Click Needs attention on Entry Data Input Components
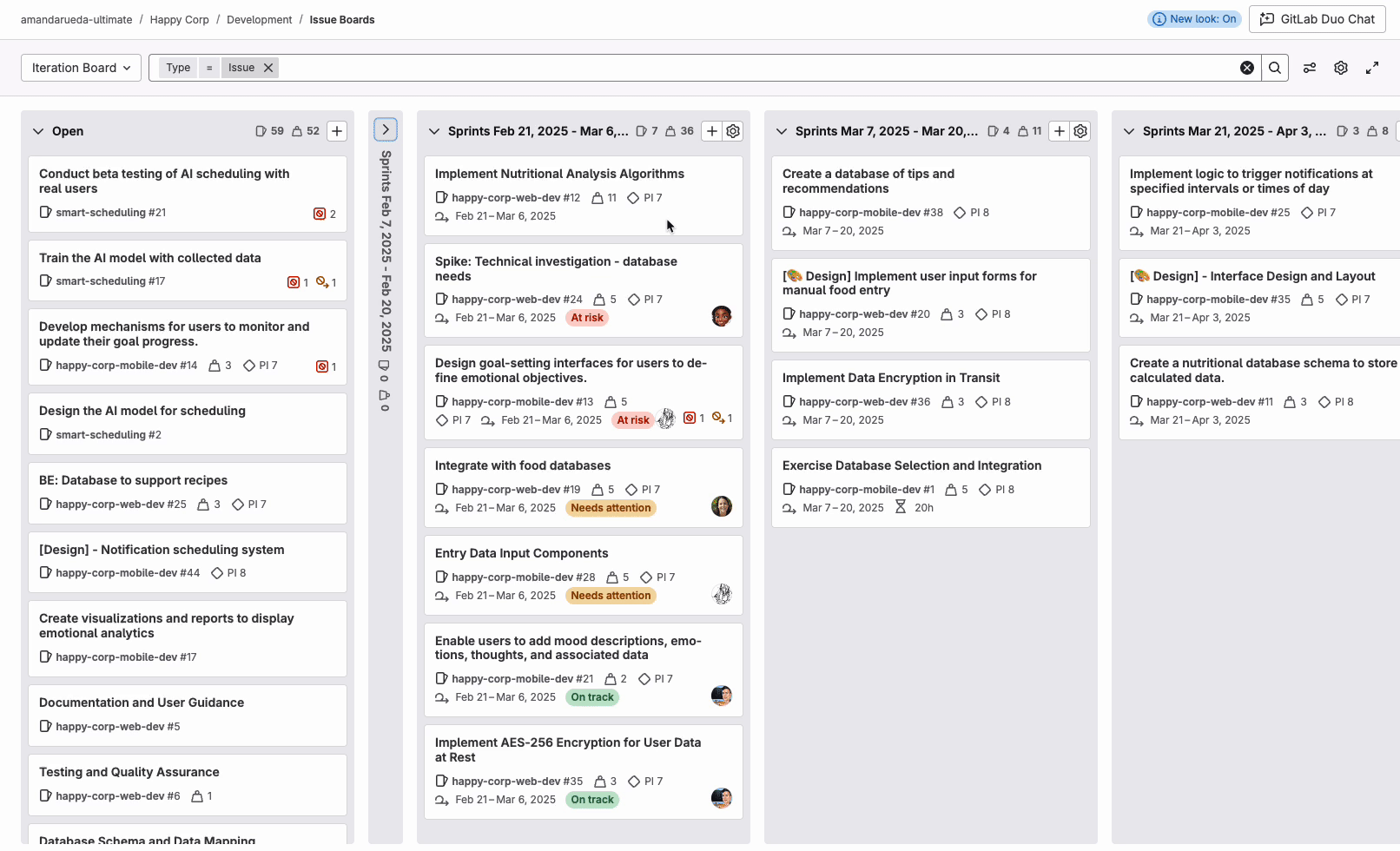 (x=611, y=596)
